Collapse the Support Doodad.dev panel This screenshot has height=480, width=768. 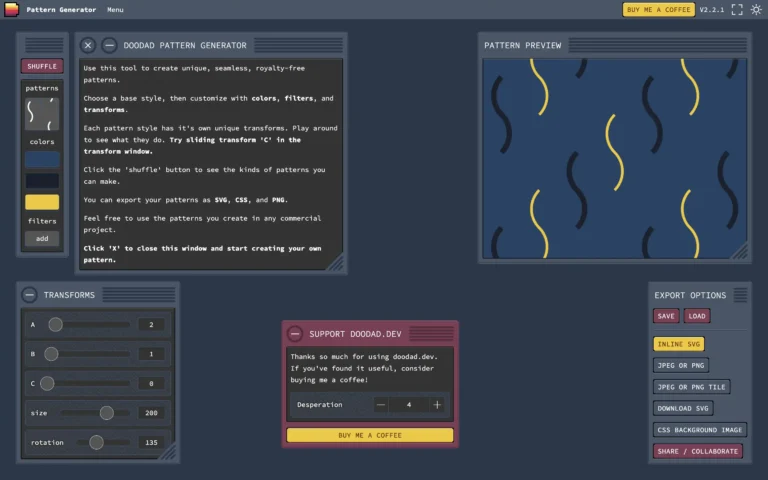295,334
